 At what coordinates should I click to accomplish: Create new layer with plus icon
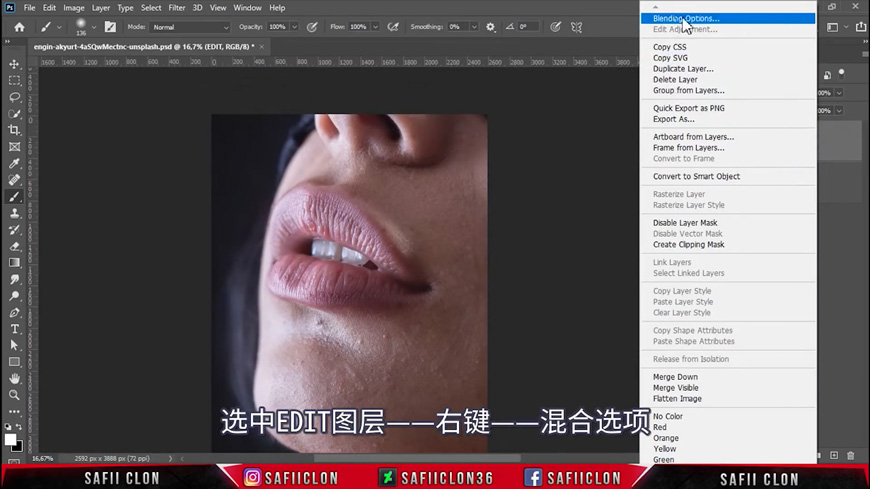tap(834, 455)
